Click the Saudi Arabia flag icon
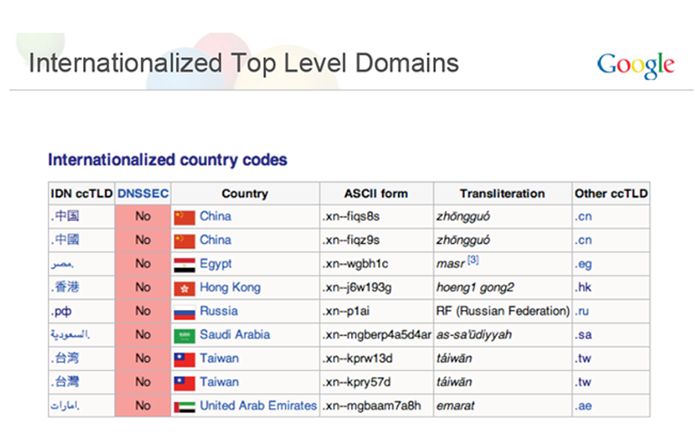700x443 pixels. tap(184, 335)
